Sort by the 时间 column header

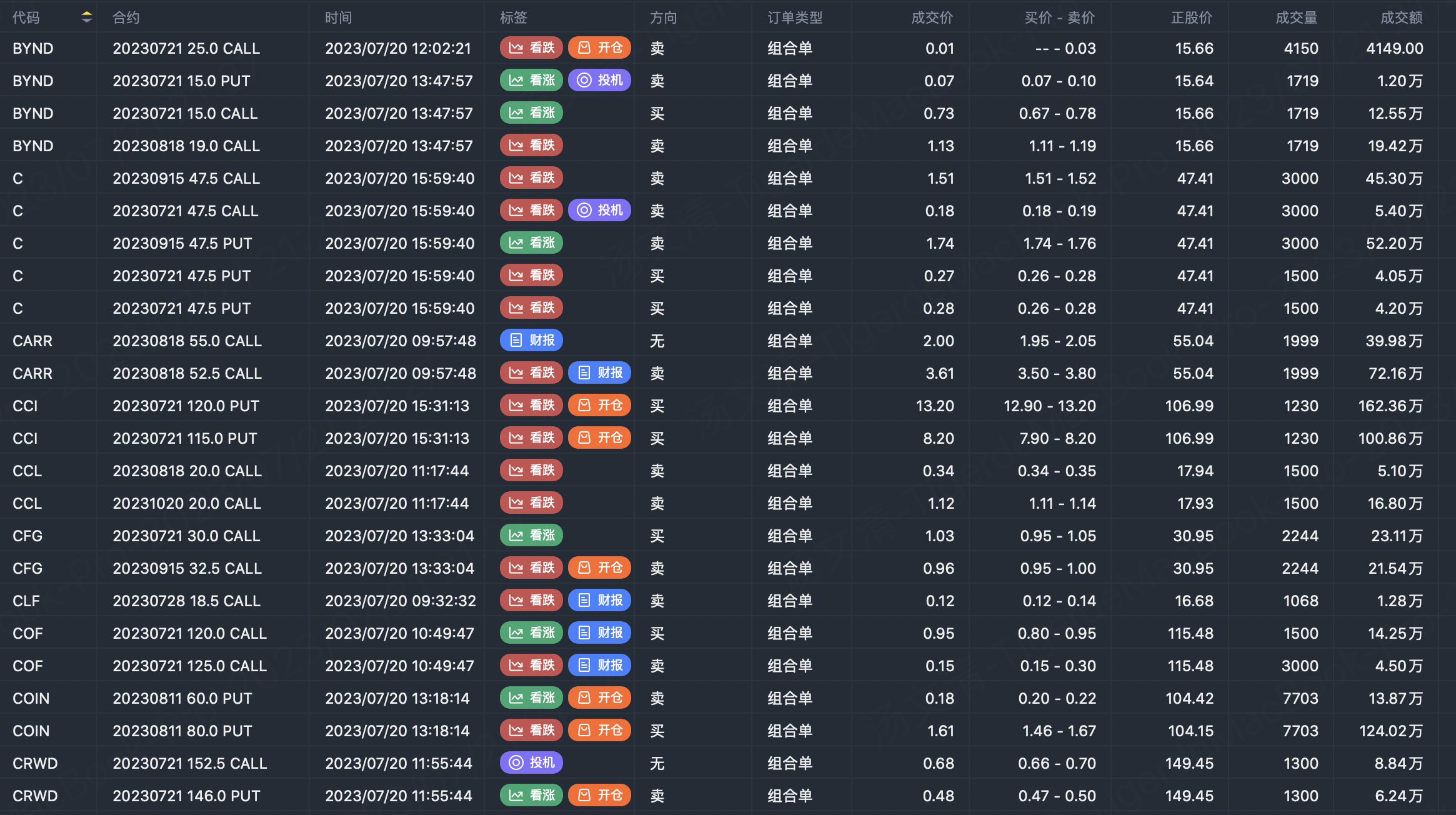point(339,17)
